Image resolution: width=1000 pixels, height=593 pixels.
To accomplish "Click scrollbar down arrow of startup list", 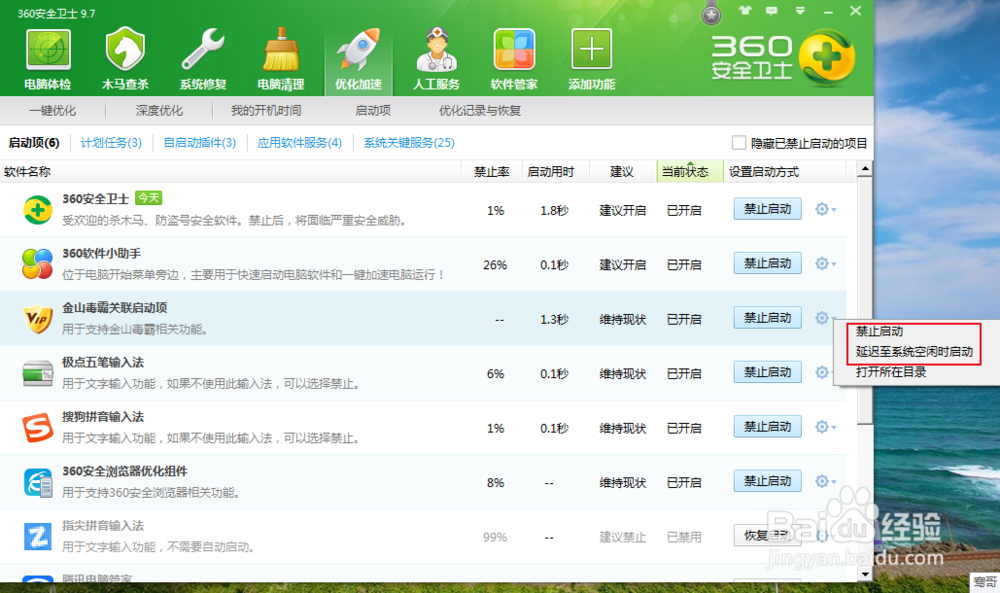I will [865, 574].
